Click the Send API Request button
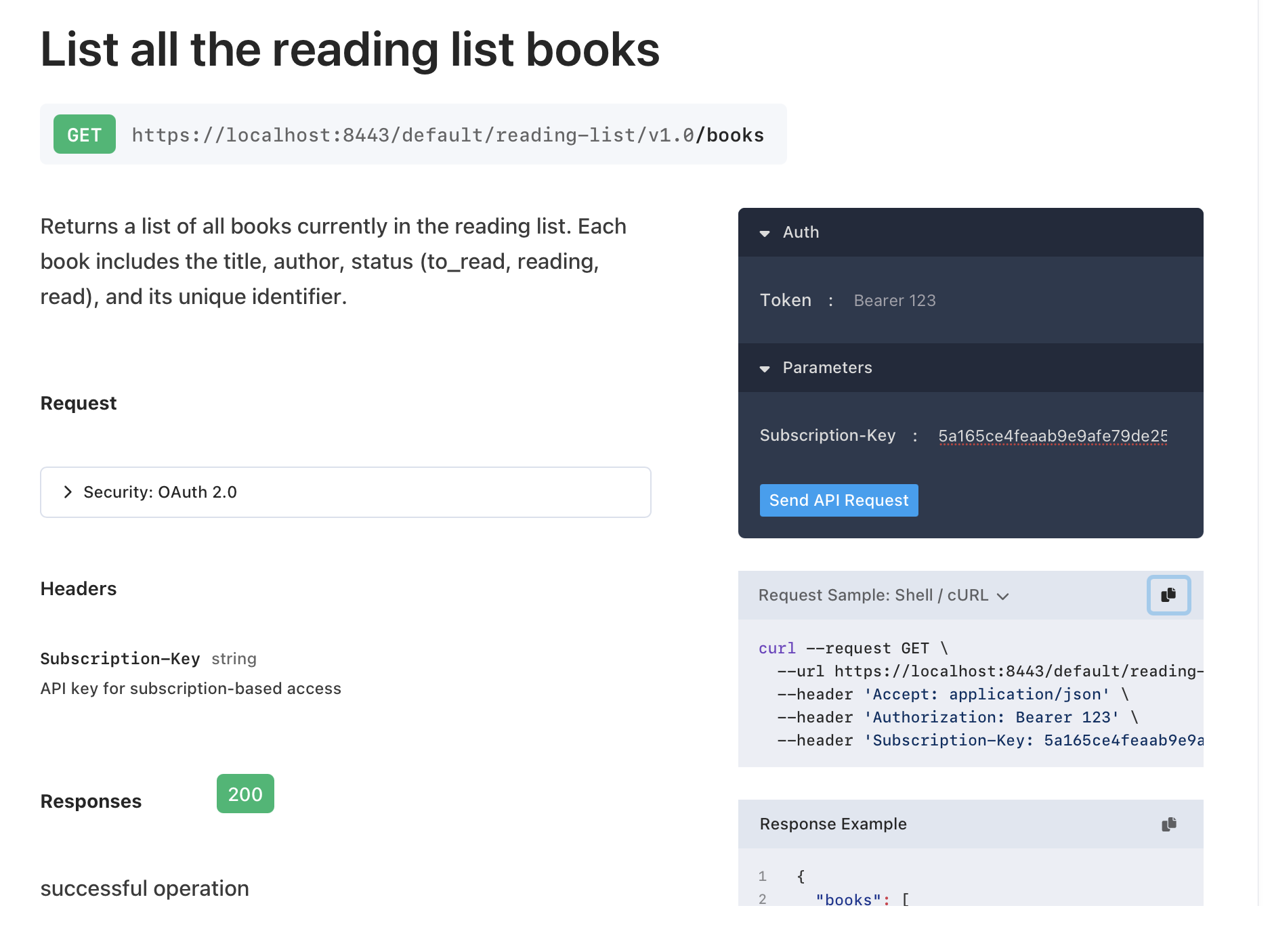This screenshot has width=1272, height=952. pyautogui.click(x=839, y=500)
